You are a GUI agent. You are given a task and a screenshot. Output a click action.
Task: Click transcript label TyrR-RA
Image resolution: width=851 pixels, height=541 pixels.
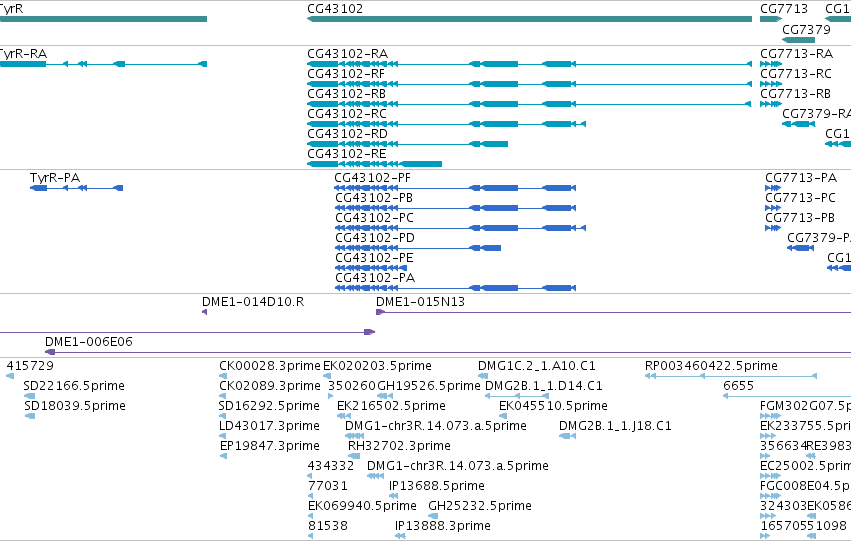coord(23,54)
